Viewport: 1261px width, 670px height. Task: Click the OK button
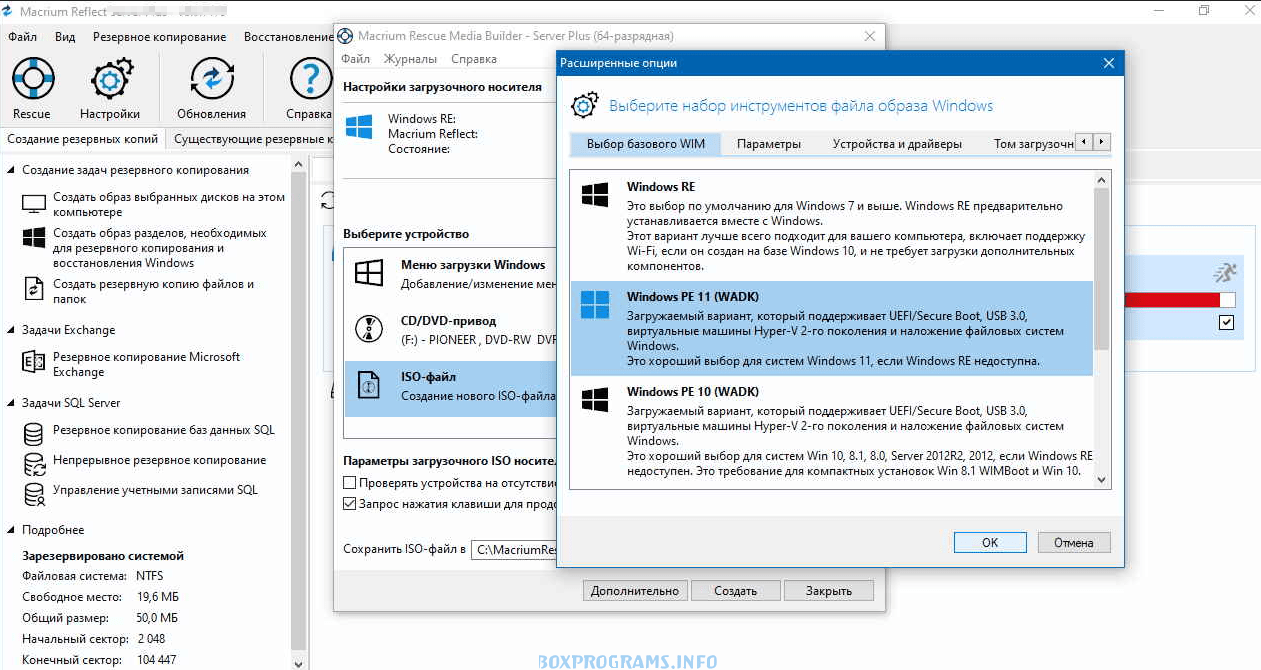[990, 542]
